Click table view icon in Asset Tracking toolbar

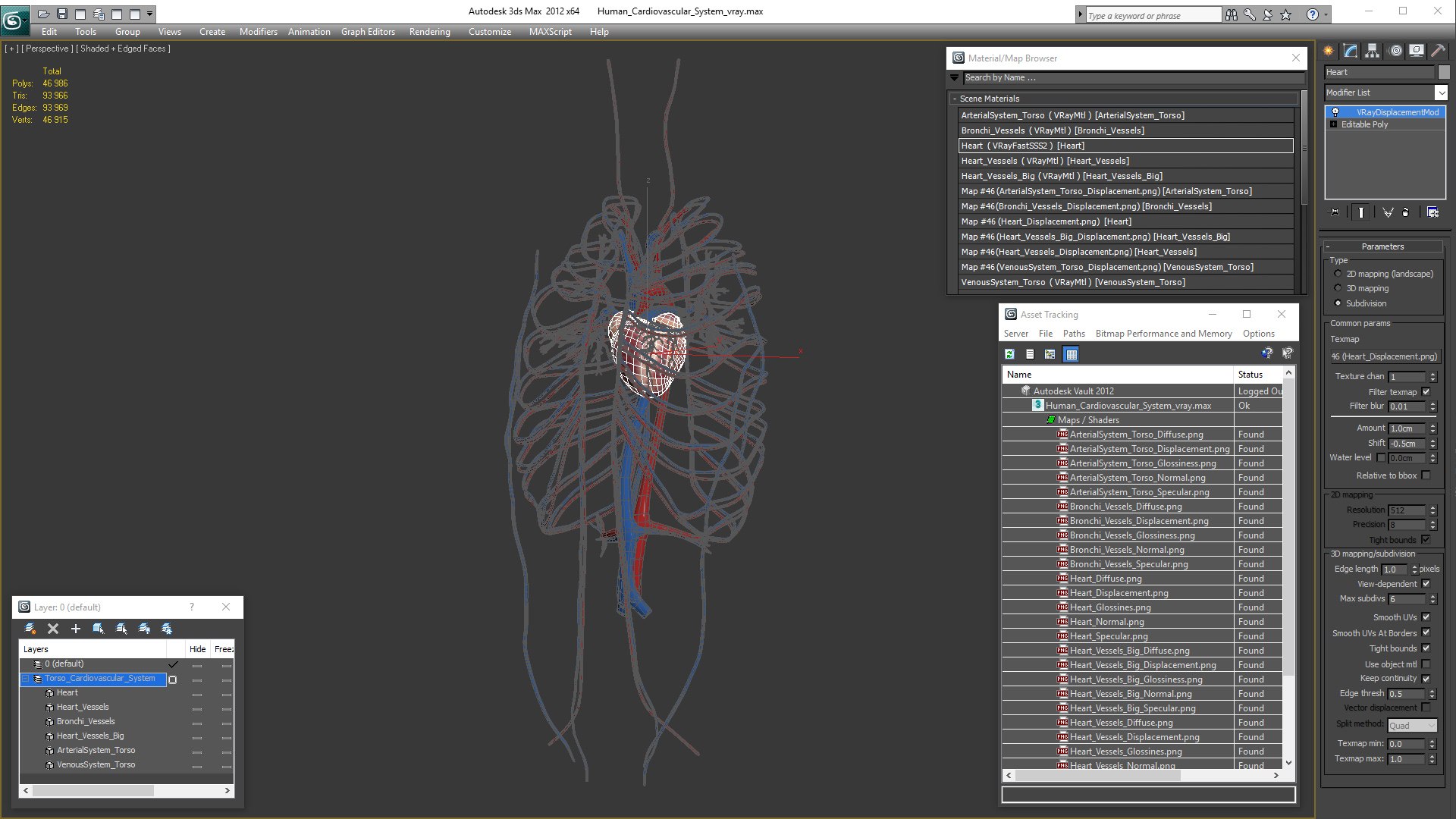pos(1071,354)
